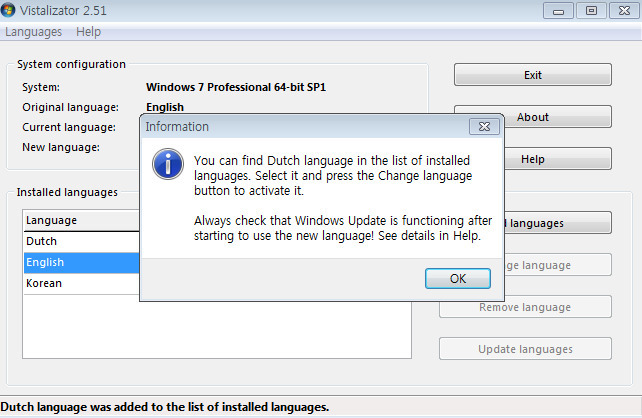Click the About button
The height and width of the screenshot is (418, 642).
point(558,117)
